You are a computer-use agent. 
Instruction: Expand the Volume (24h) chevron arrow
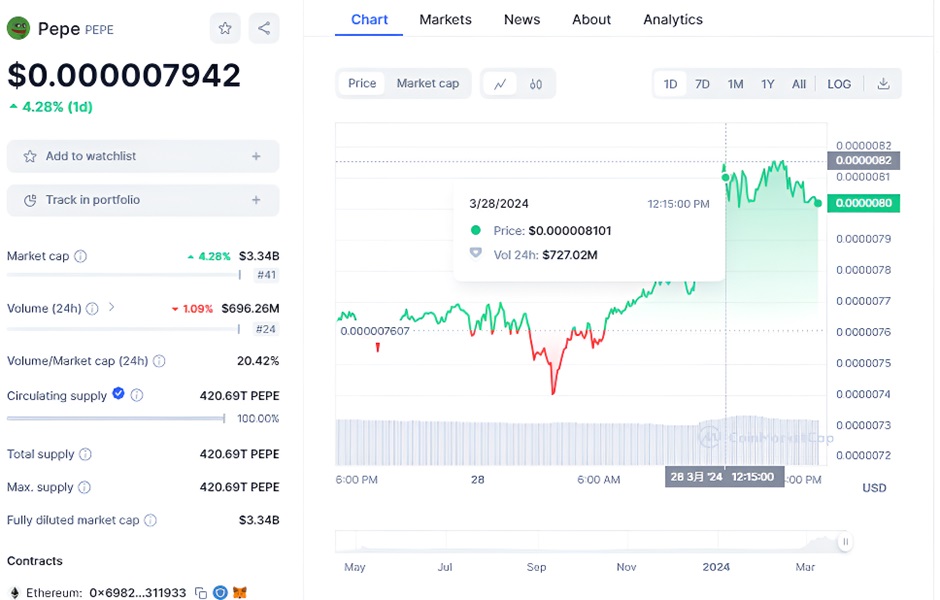click(x=111, y=307)
